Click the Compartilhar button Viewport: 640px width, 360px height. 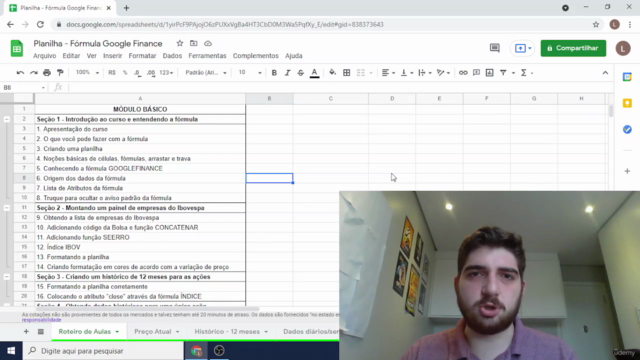coord(573,48)
